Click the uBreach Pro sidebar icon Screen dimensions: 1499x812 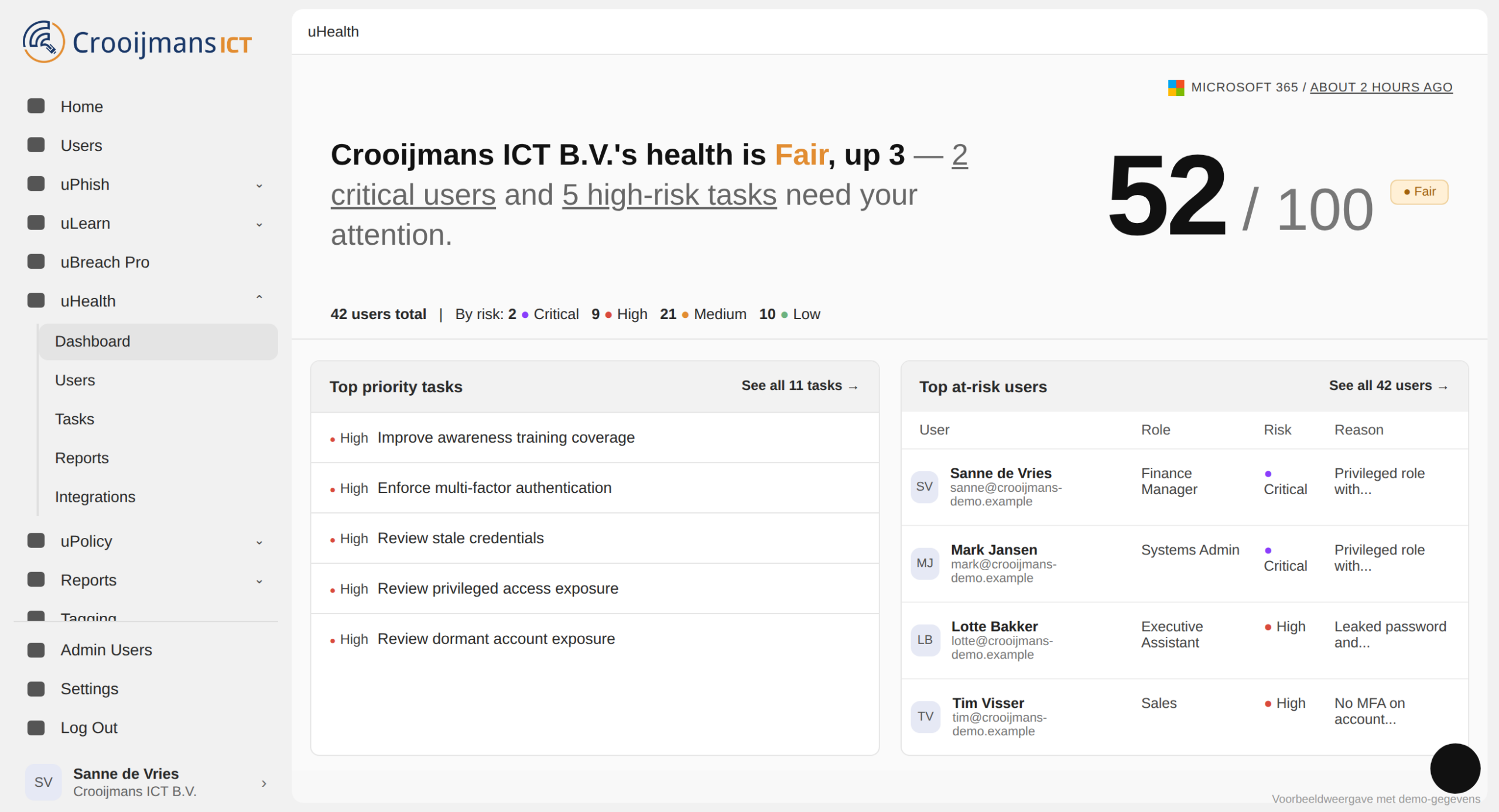point(36,262)
